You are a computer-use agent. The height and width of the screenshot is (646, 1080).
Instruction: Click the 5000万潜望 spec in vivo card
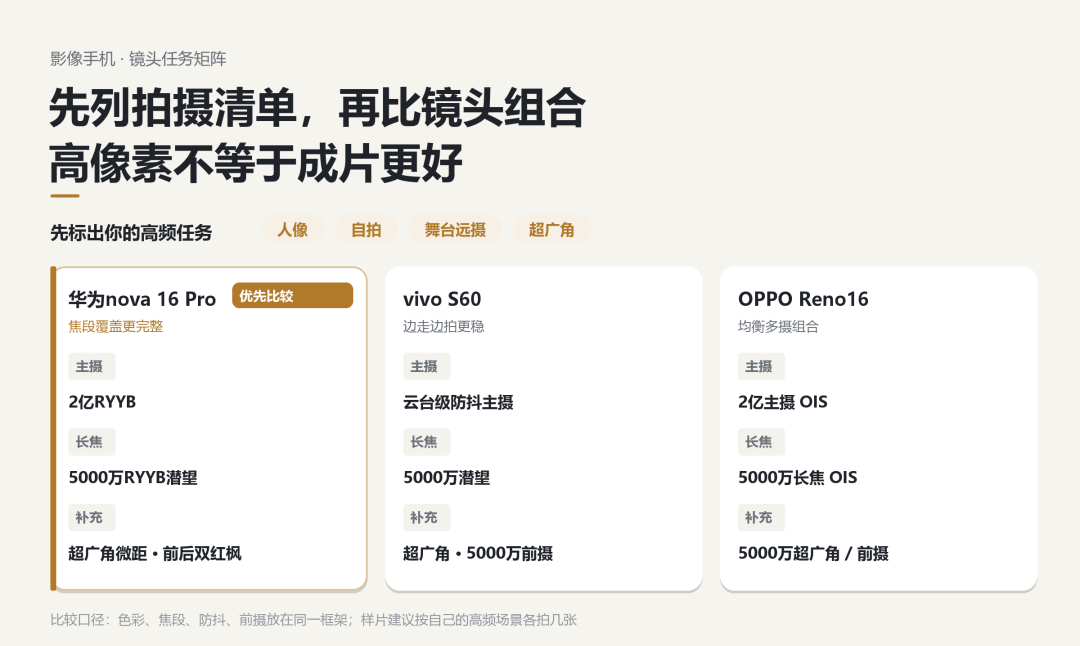coord(446,478)
